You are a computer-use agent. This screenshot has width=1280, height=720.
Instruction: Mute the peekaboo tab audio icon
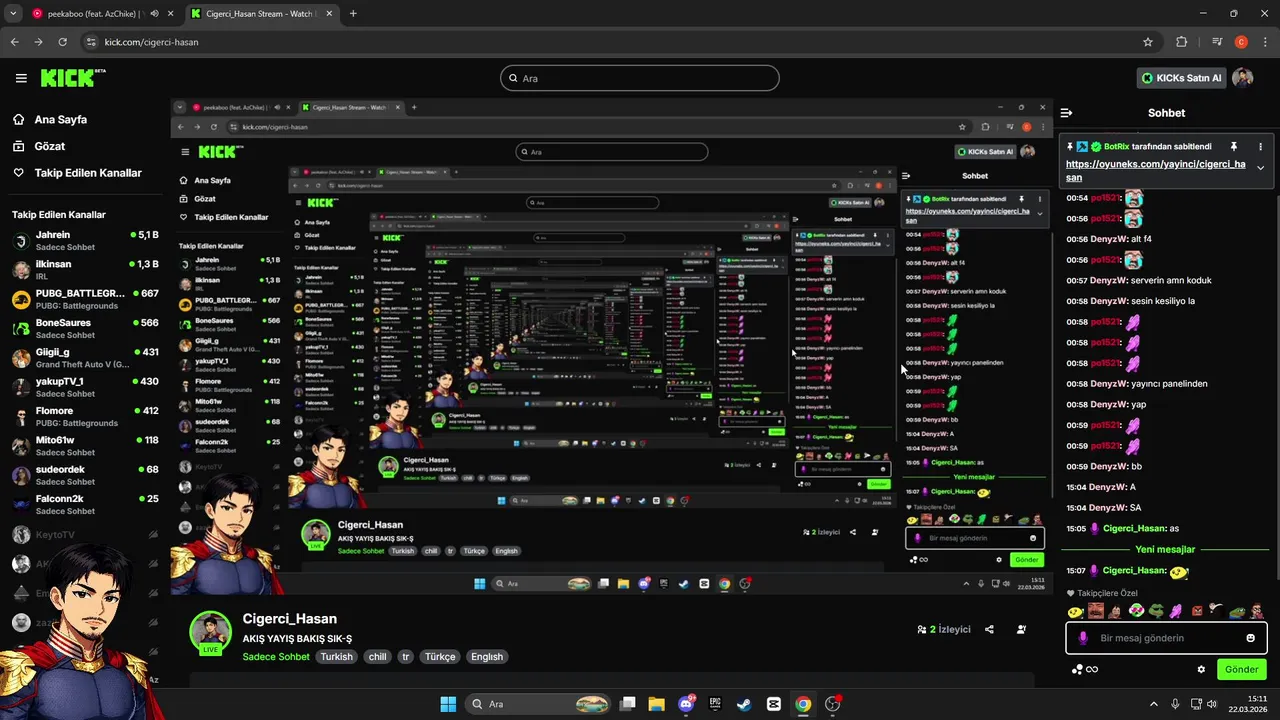coord(154,14)
